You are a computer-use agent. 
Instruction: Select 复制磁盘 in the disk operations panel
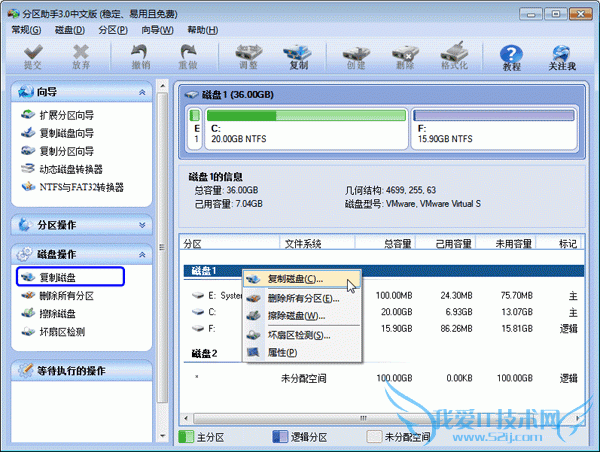70,277
